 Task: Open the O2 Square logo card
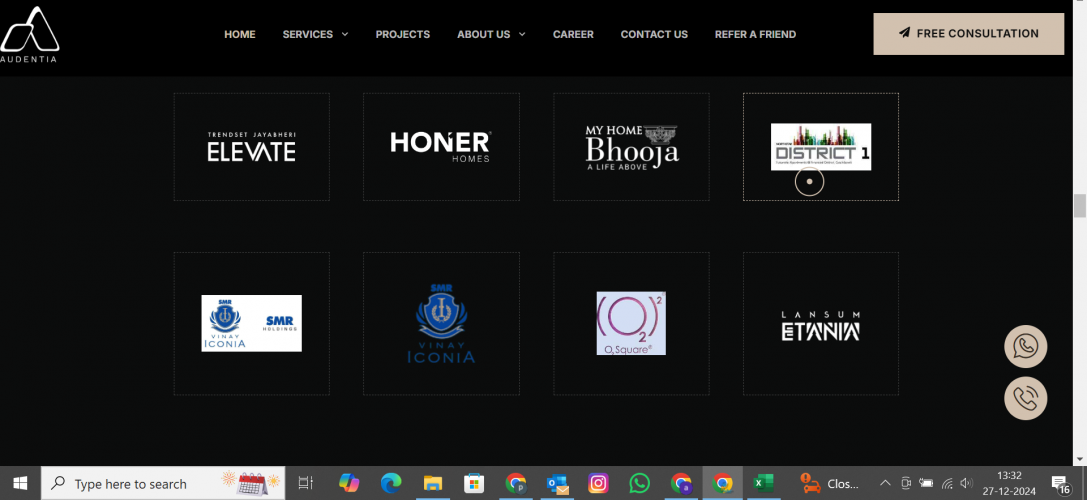[632, 324]
